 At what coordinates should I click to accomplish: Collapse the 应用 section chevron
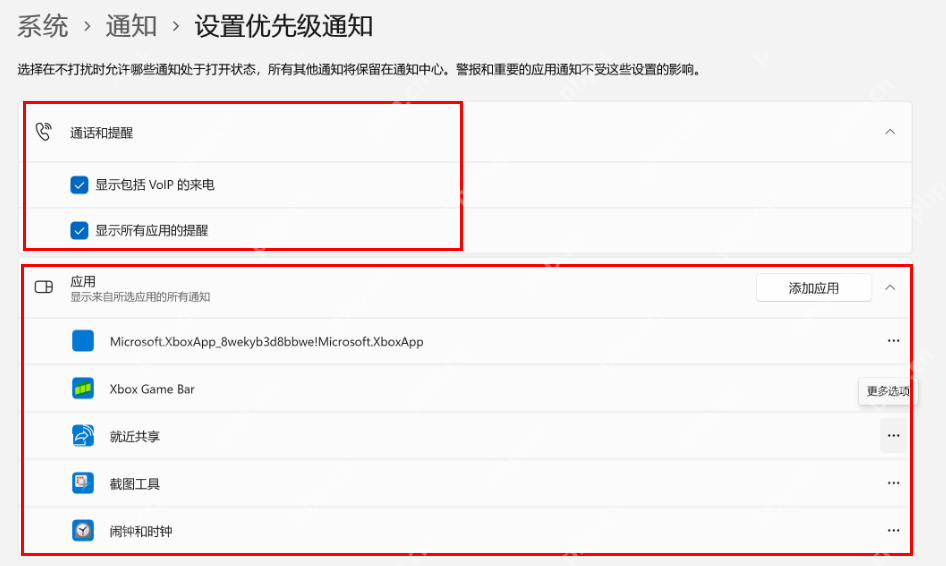click(890, 288)
